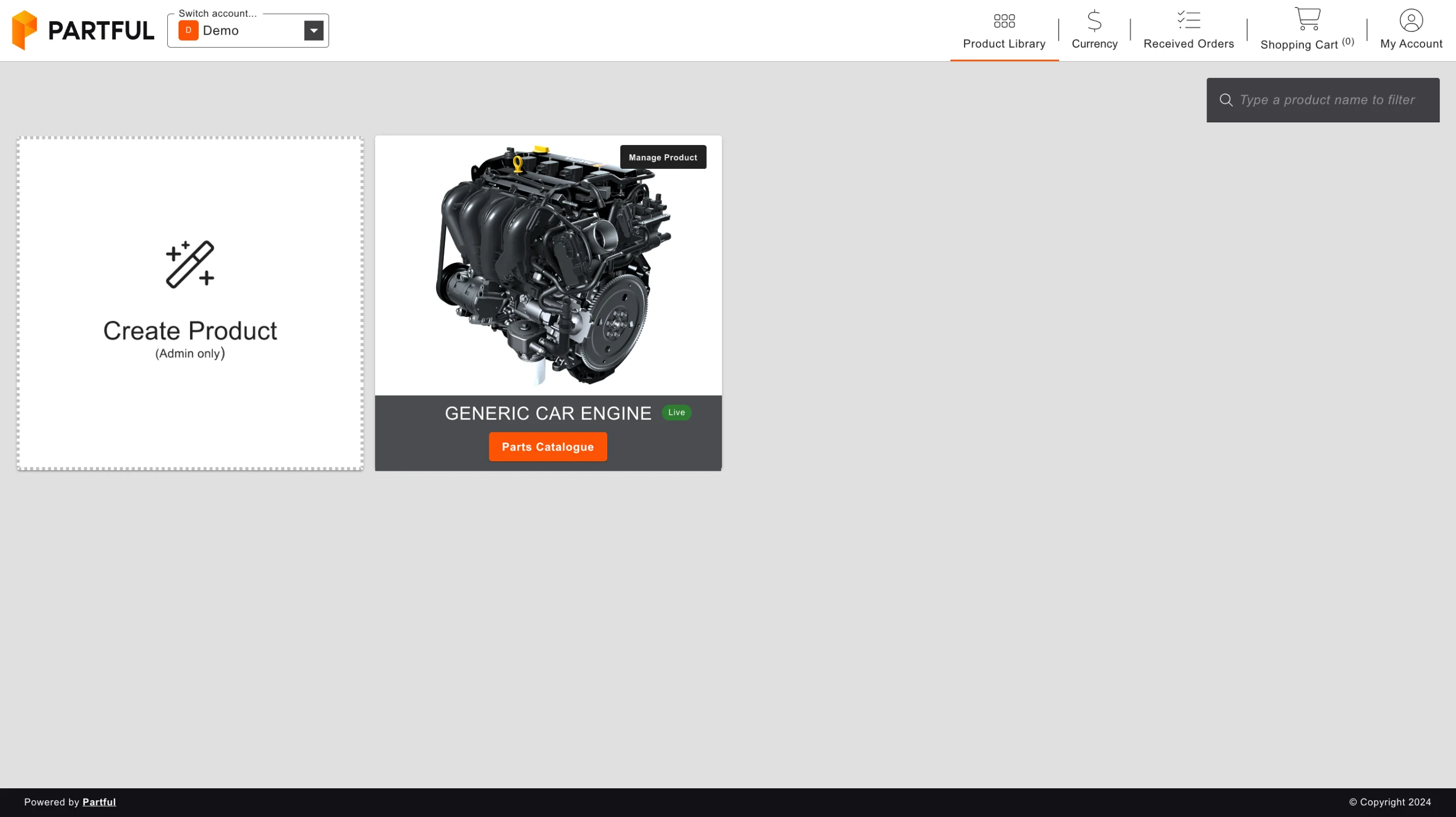Viewport: 1456px width, 817px height.
Task: Open the Shopping Cart label
Action: (1307, 44)
